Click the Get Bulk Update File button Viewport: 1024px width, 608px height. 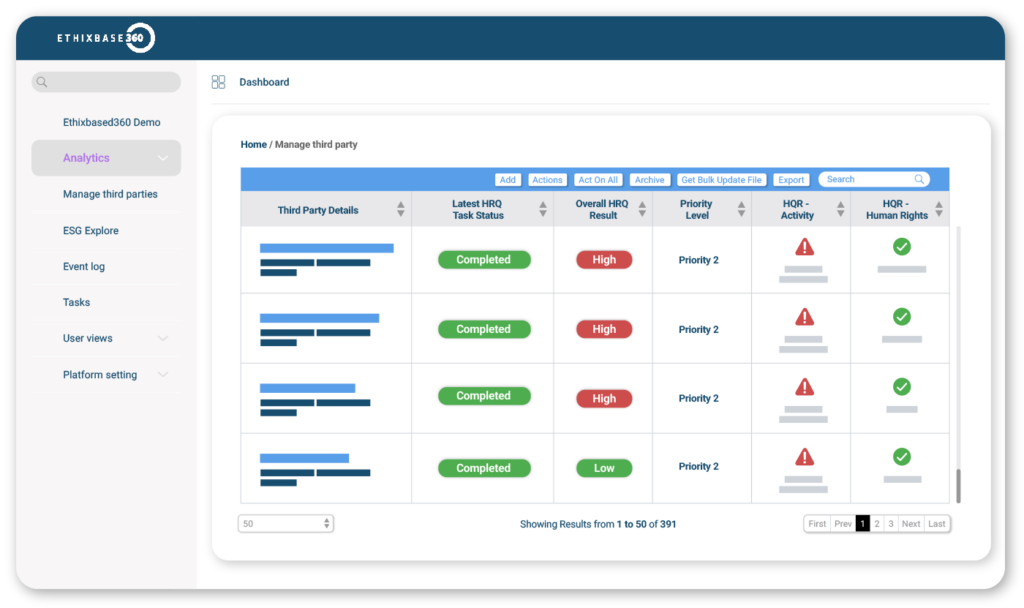[x=721, y=180]
